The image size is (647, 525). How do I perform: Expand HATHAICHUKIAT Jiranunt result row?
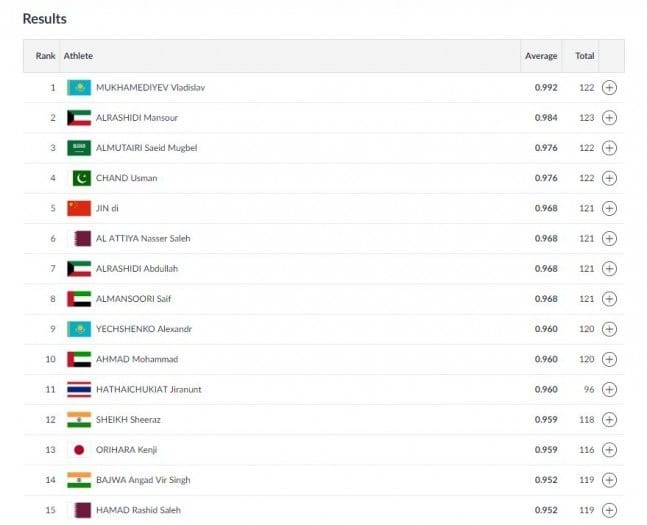(609, 389)
